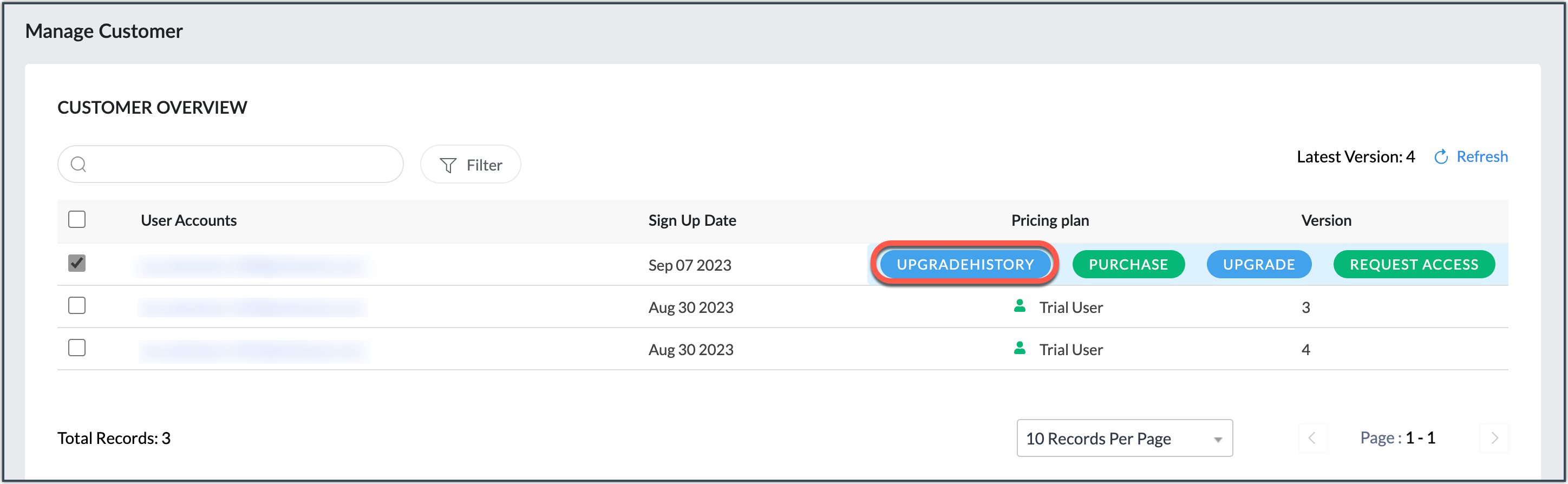Click the green PURCHASE button

[1128, 264]
